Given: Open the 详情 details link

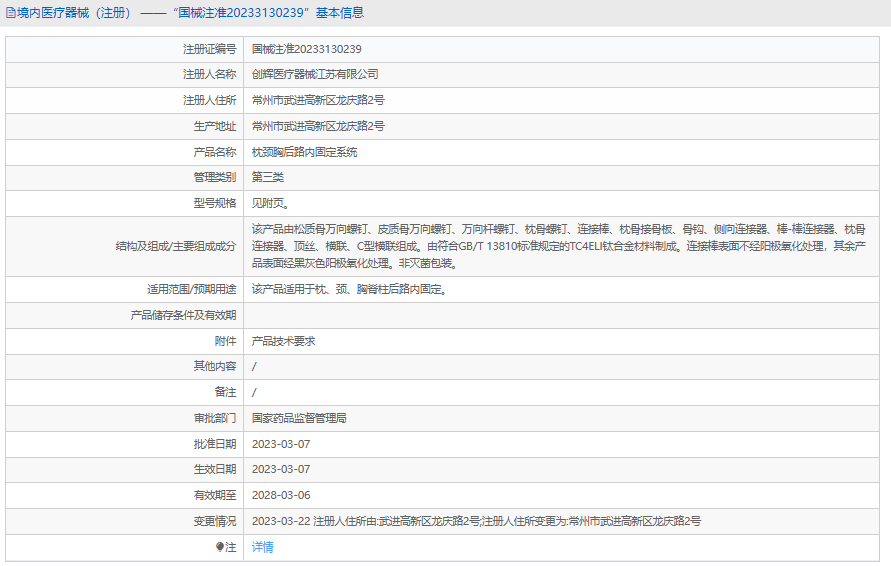Looking at the screenshot, I should (262, 547).
